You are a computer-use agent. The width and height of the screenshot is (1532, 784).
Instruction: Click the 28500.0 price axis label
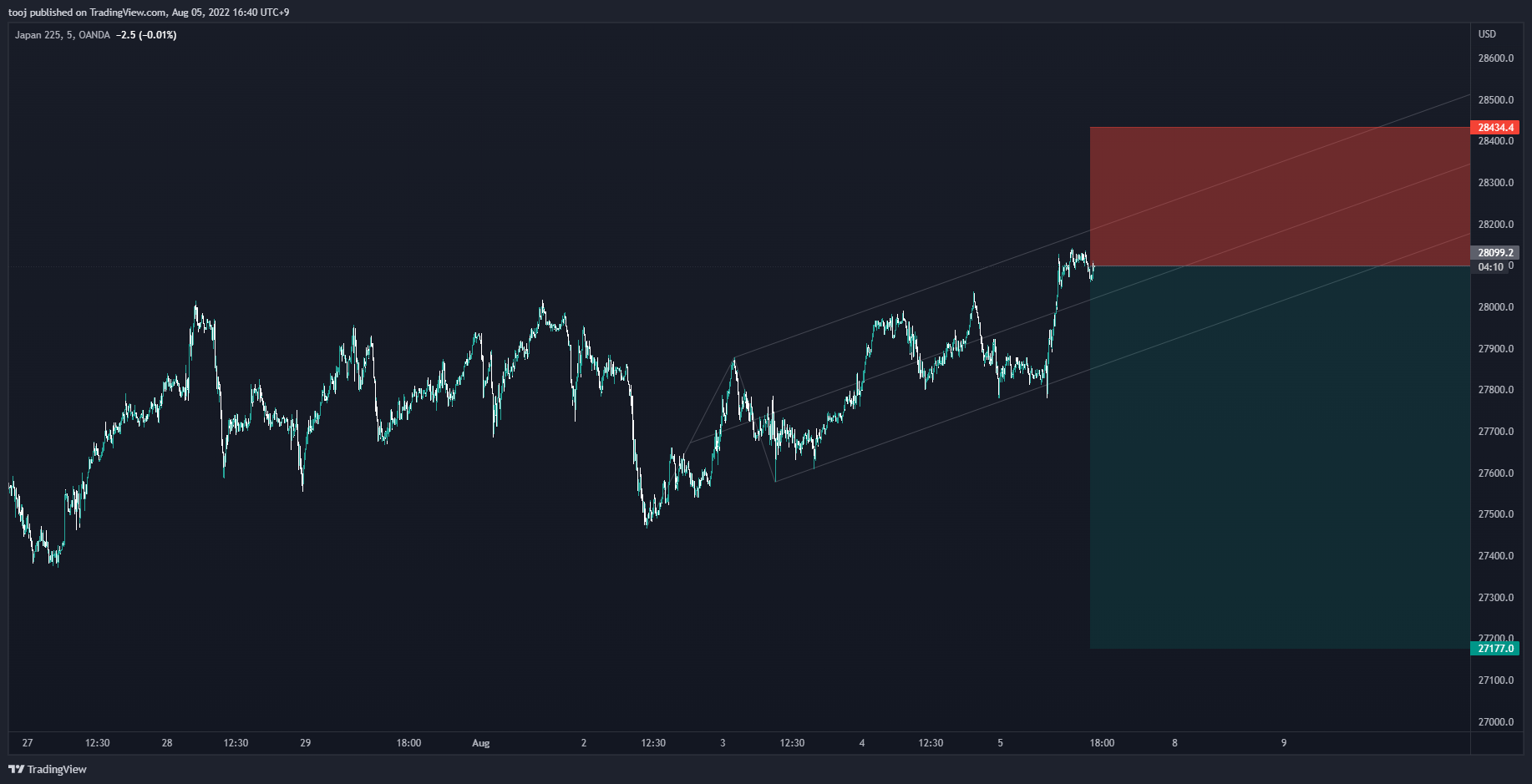pyautogui.click(x=1495, y=100)
